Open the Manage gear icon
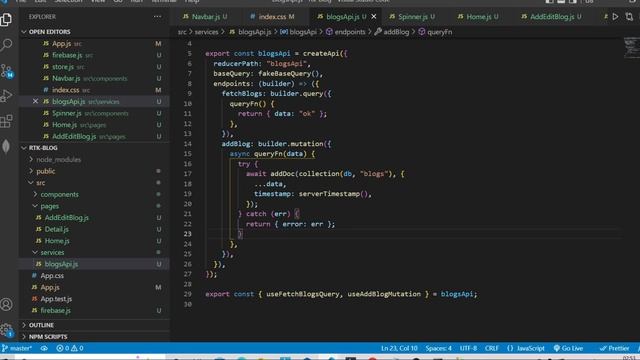Image resolution: width=640 pixels, height=360 pixels. point(7,330)
